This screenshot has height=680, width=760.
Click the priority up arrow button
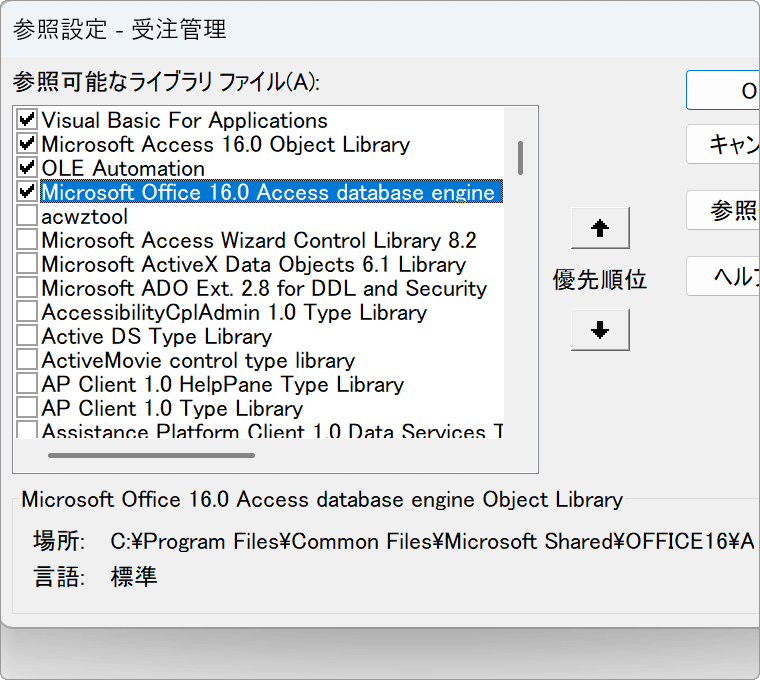point(600,228)
